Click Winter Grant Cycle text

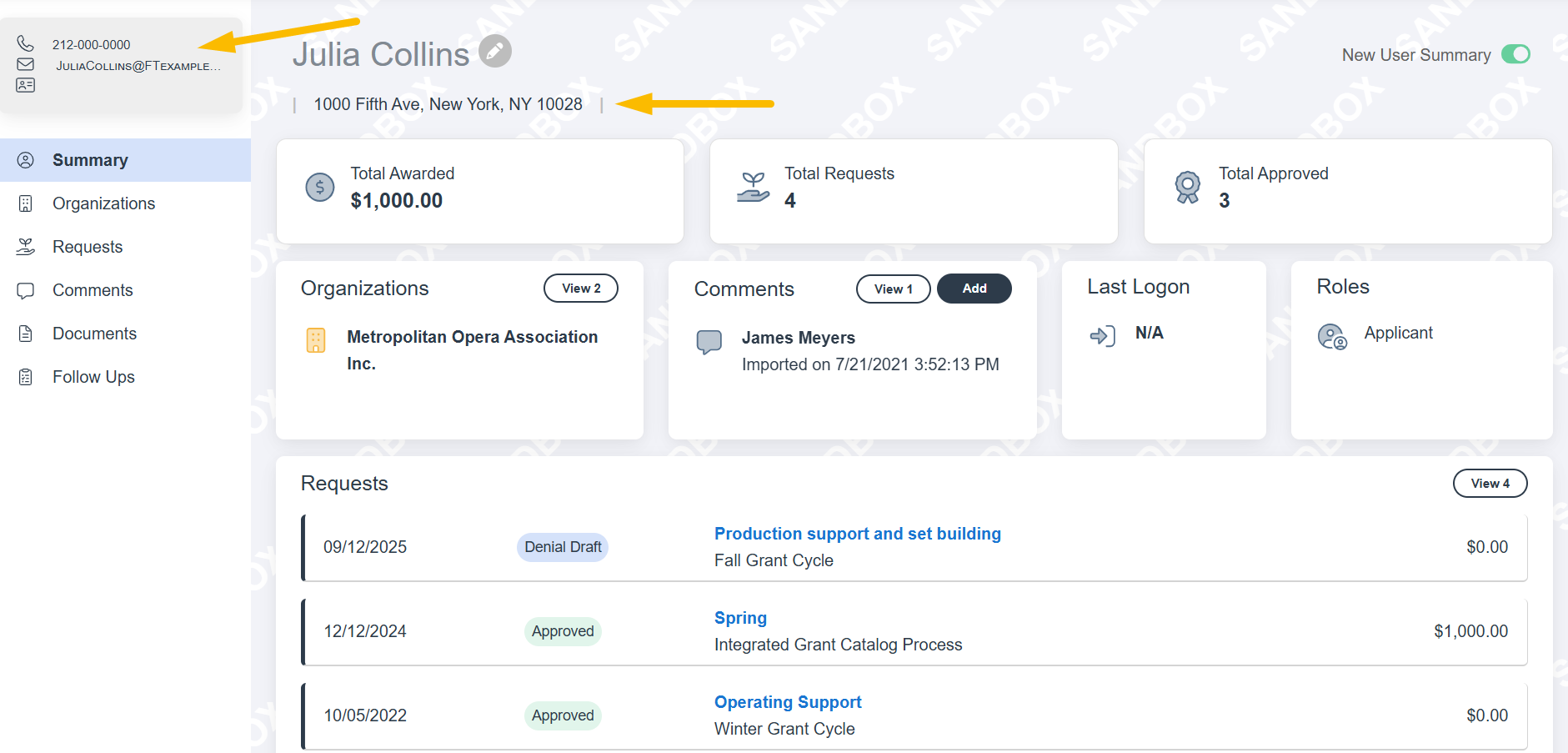pos(784,729)
